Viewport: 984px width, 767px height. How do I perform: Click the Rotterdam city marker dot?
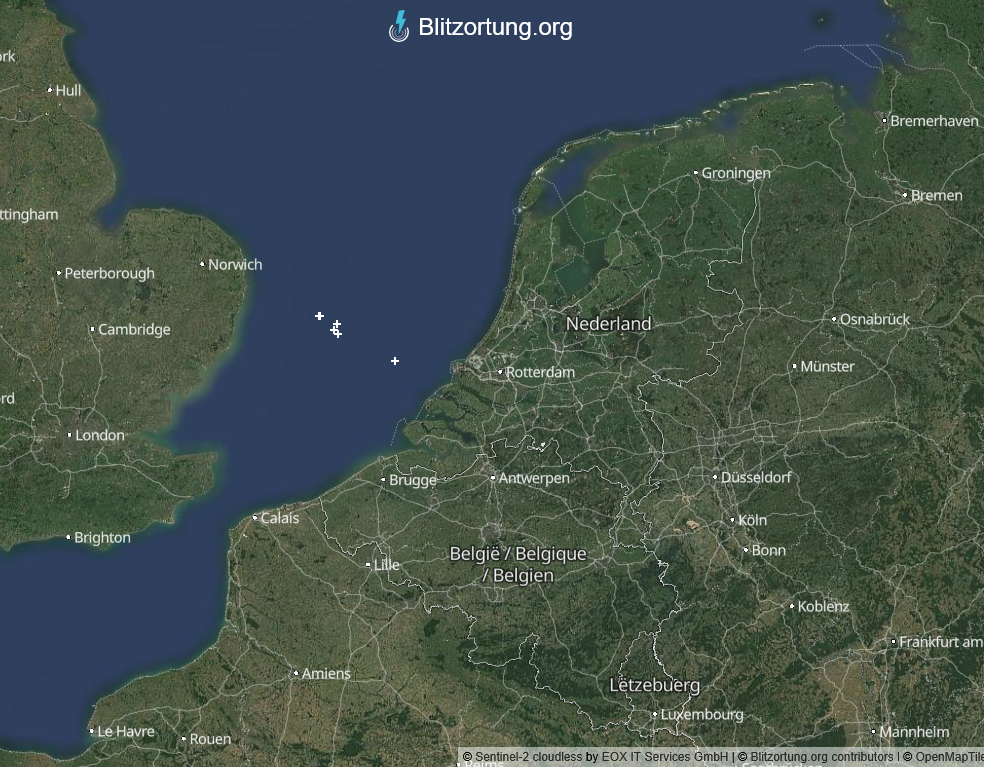pos(500,372)
